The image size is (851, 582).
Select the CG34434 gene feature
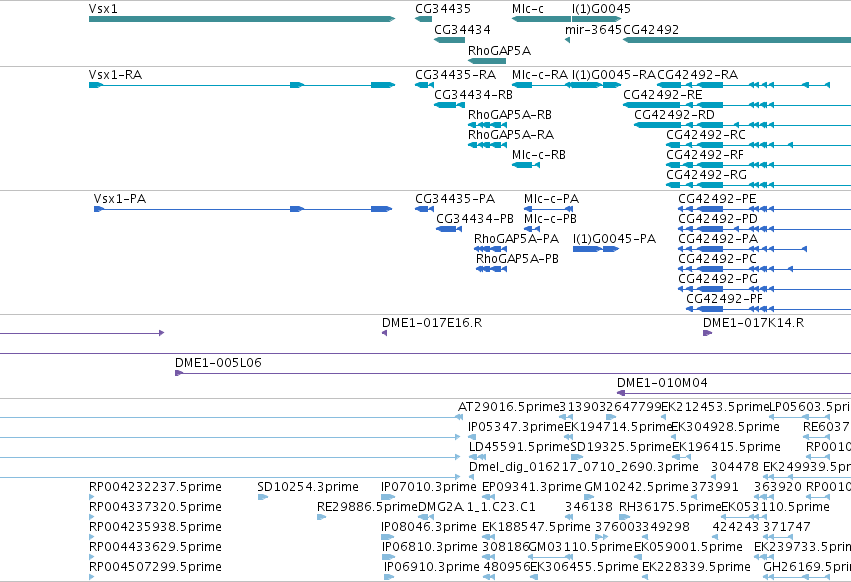click(x=449, y=40)
